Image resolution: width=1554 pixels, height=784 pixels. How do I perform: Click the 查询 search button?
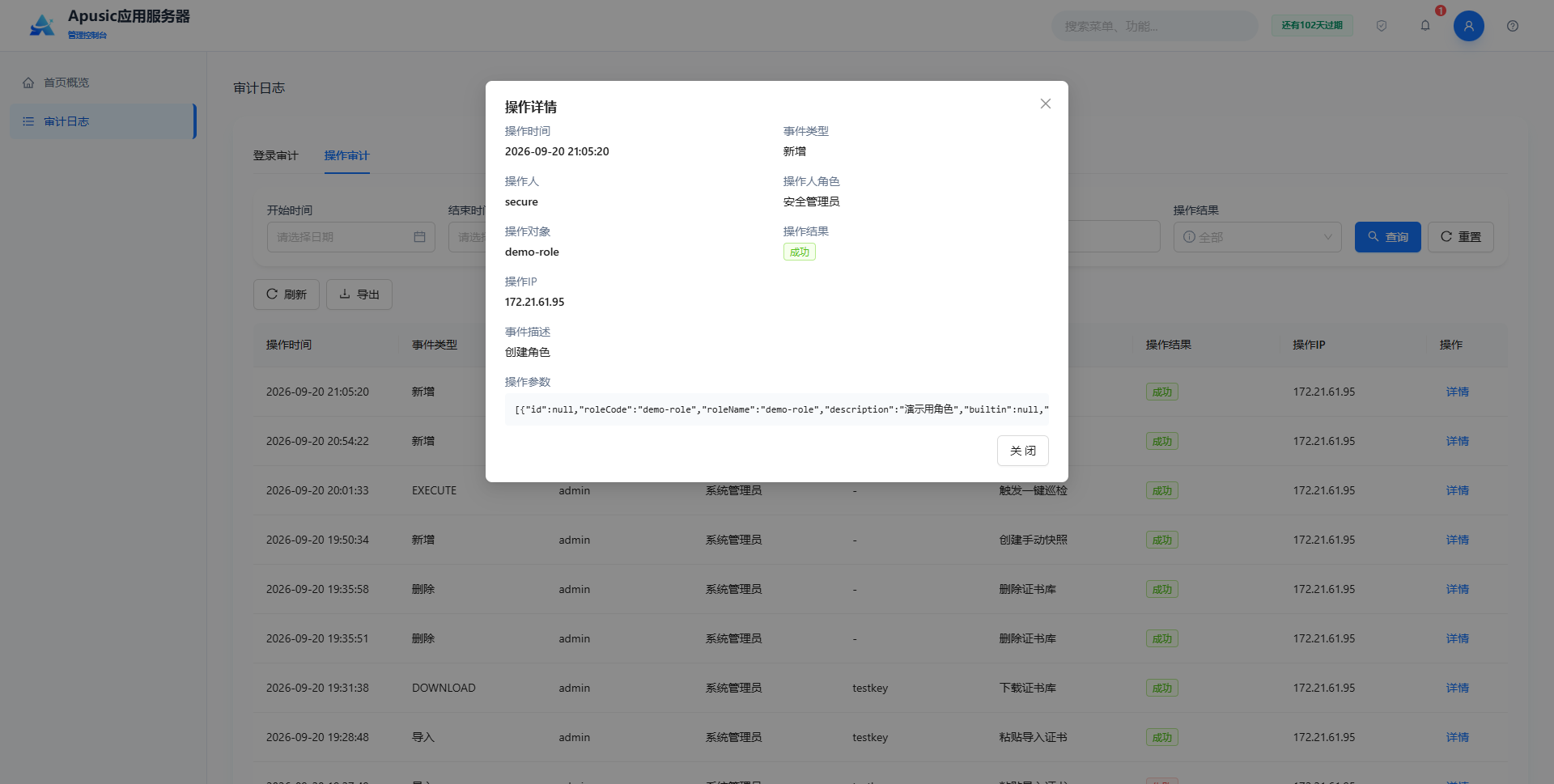pos(1388,237)
